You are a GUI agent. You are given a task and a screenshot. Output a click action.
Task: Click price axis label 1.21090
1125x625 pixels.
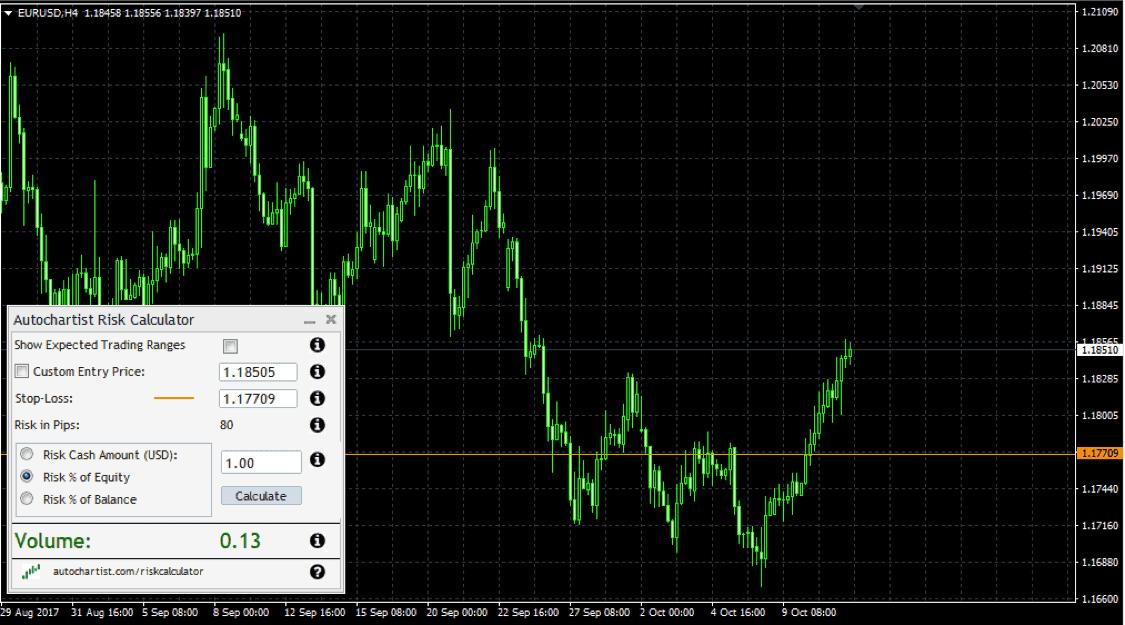tap(1100, 11)
